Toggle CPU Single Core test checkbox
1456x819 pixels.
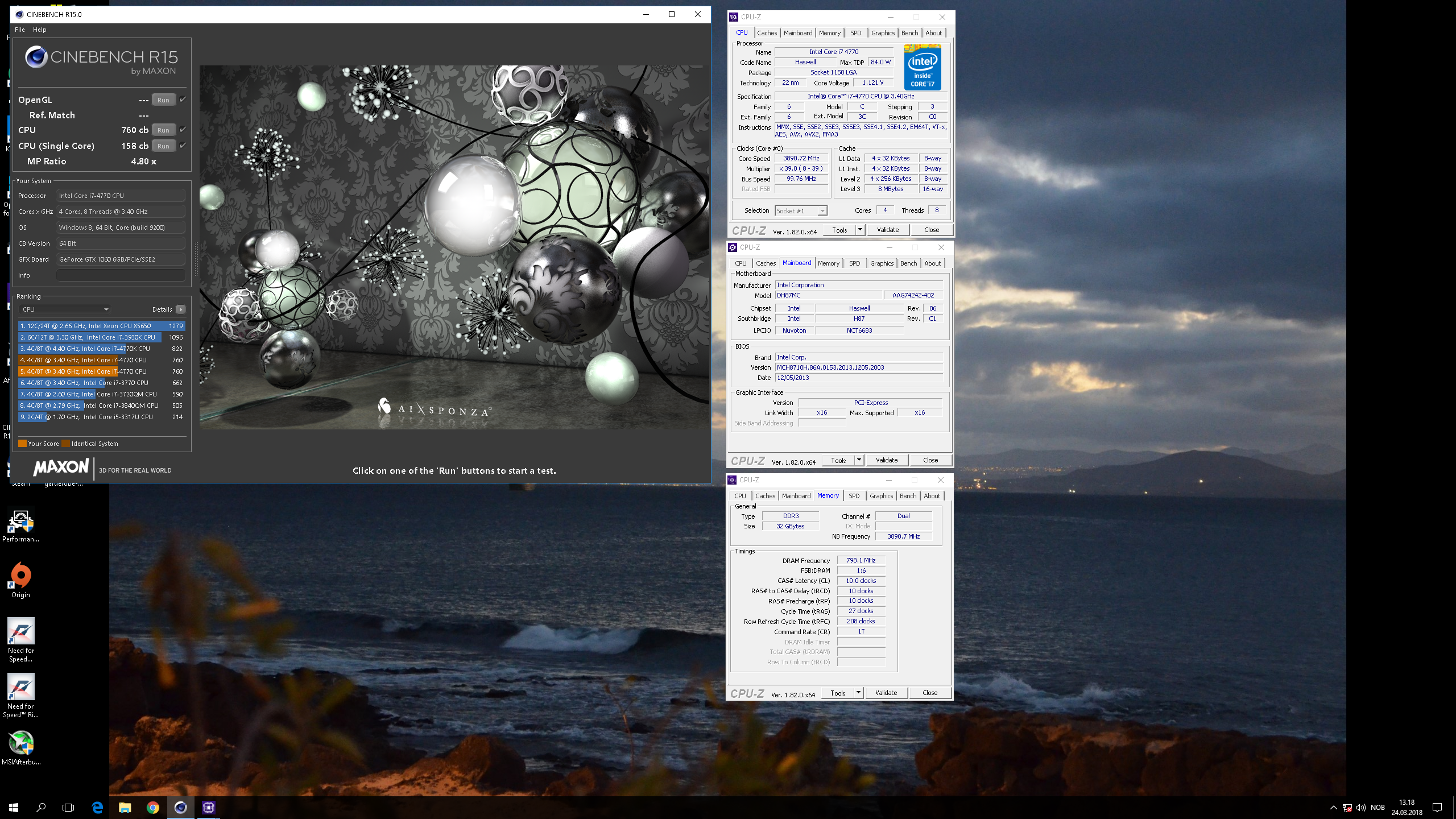(183, 146)
